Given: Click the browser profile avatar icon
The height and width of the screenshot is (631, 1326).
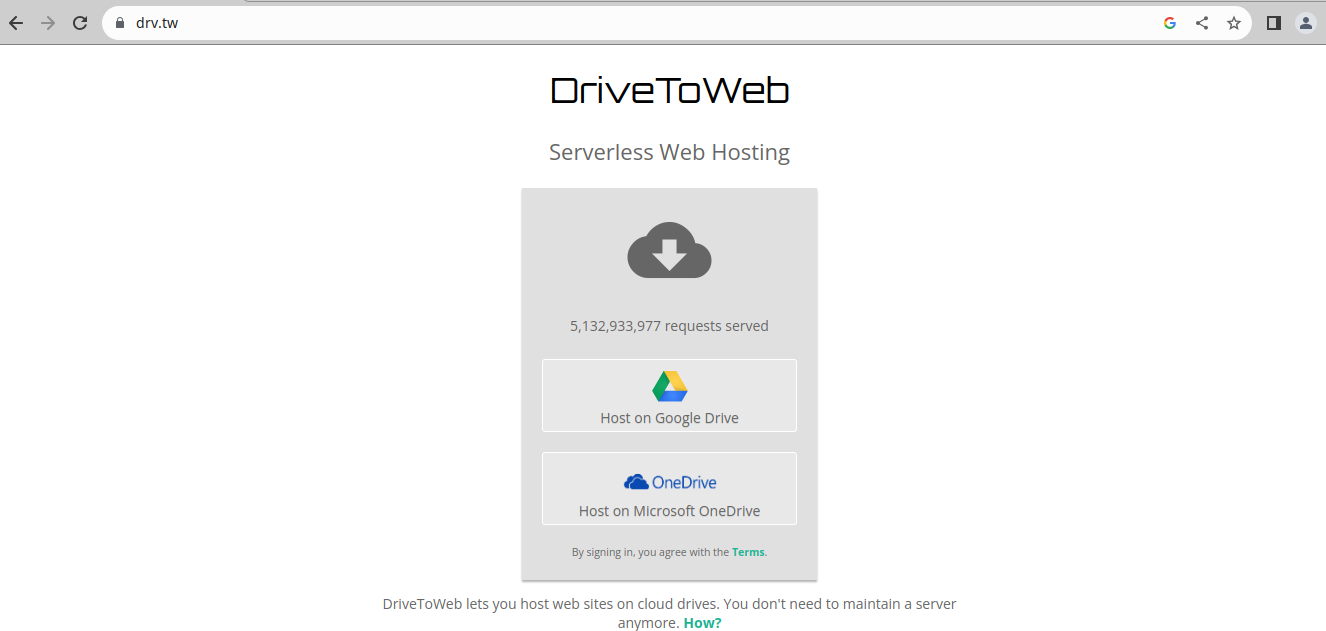Looking at the screenshot, I should click(x=1305, y=22).
